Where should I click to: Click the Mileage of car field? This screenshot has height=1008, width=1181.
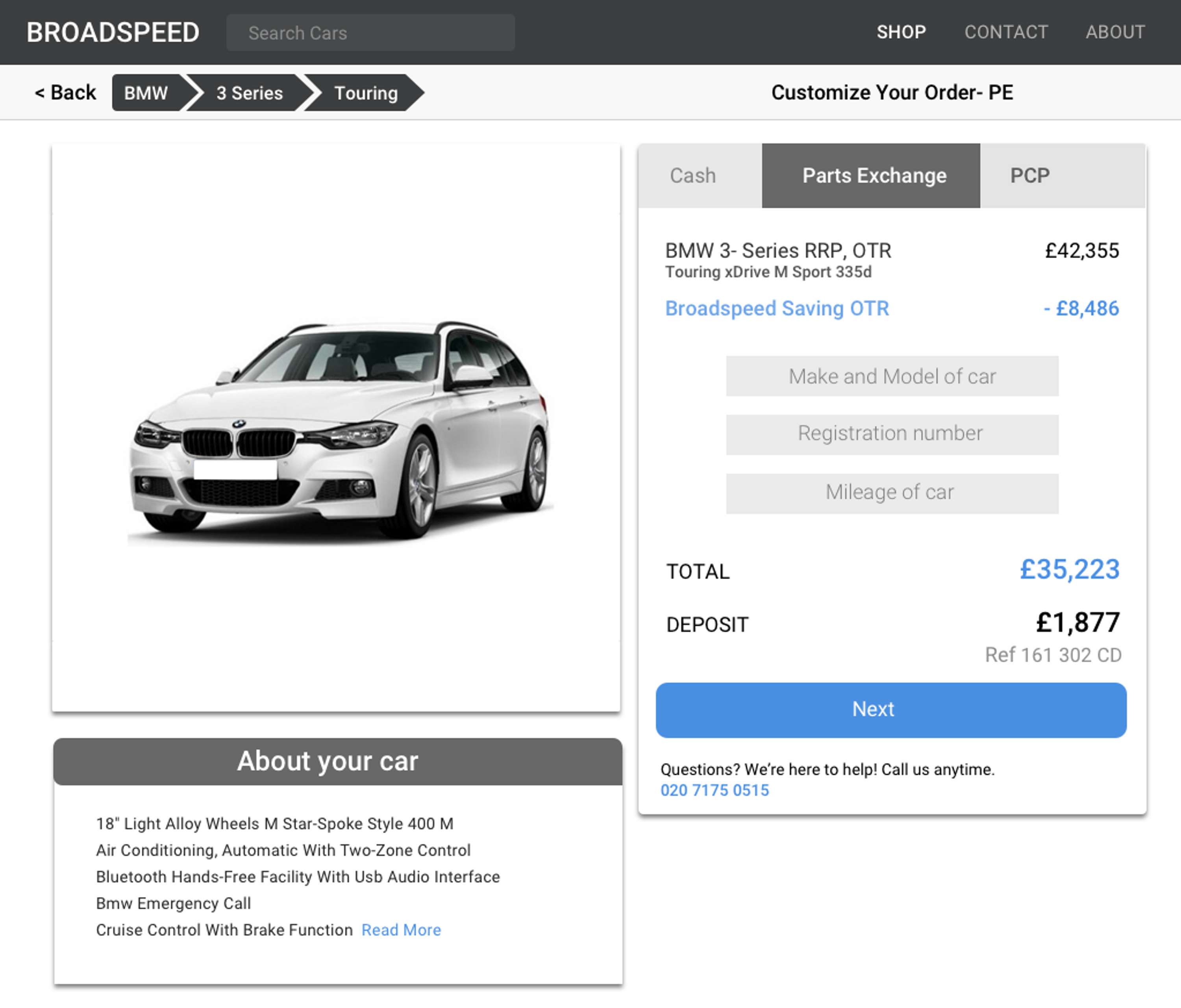click(x=892, y=493)
